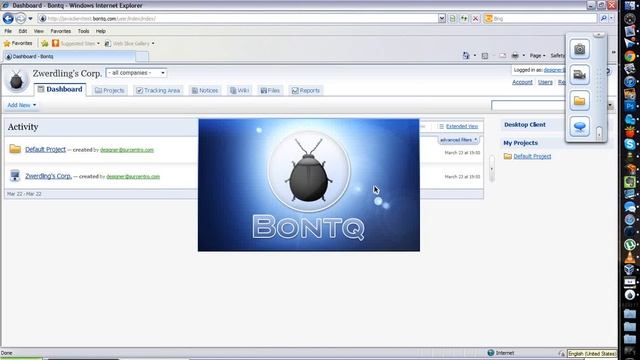Screen dimensions: 640x360
Task: Click the Feeds icon in command bar
Action: (x=484, y=56)
